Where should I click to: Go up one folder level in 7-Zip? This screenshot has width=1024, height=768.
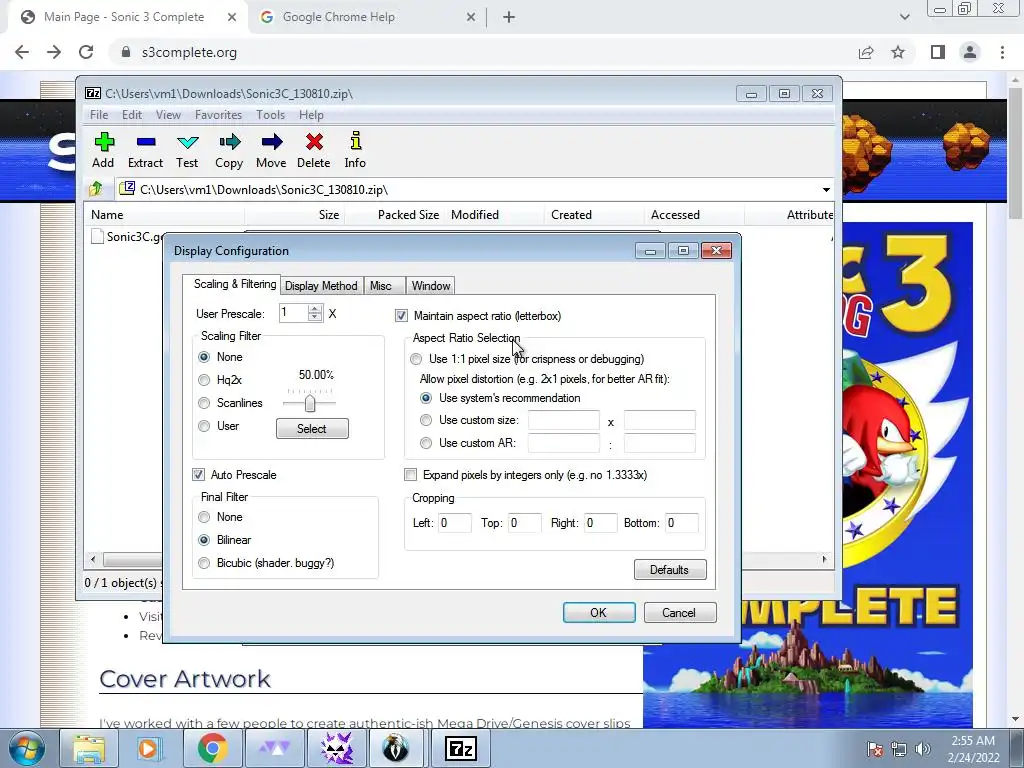tap(96, 189)
